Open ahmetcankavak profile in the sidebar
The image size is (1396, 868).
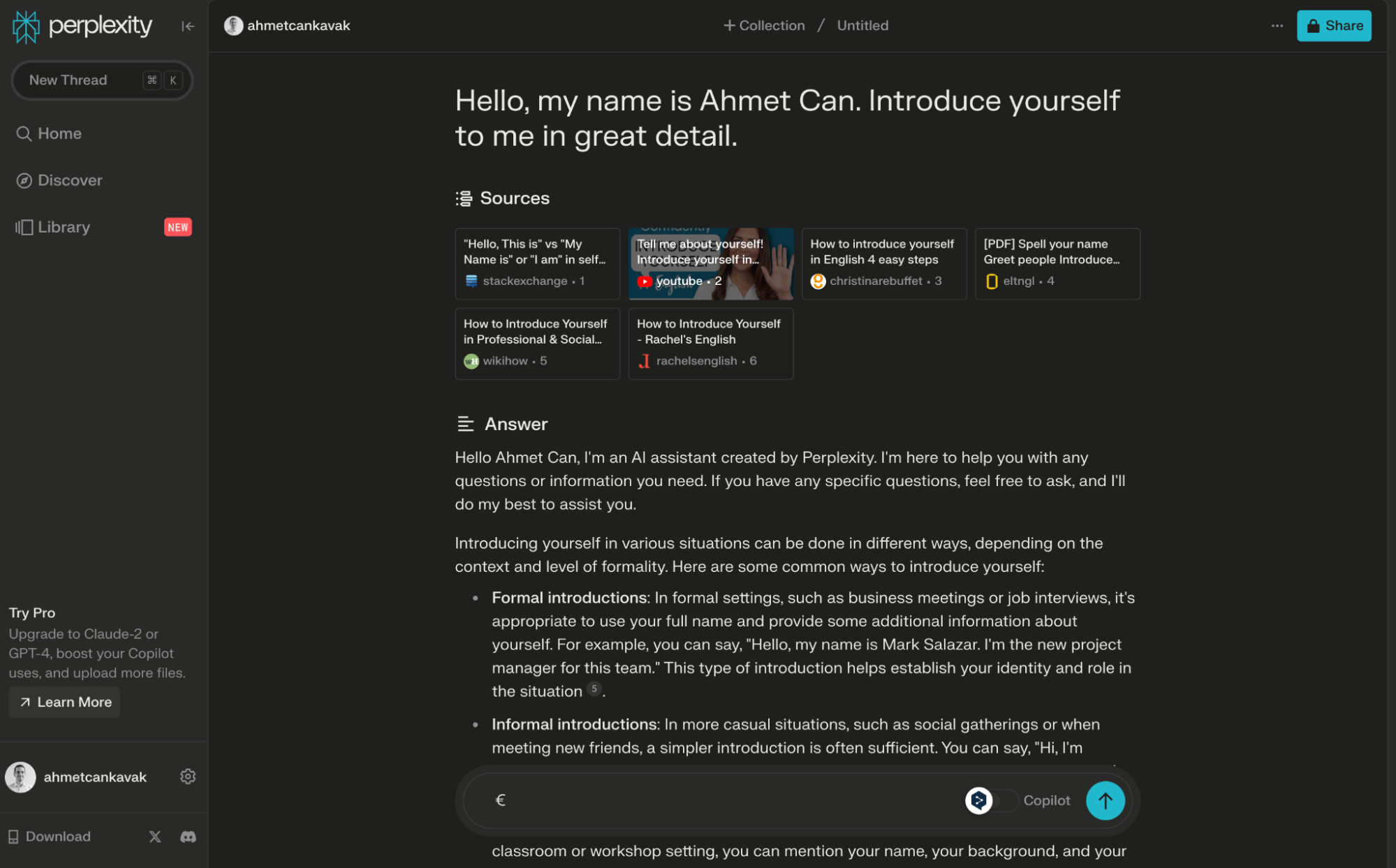pyautogui.click(x=77, y=777)
